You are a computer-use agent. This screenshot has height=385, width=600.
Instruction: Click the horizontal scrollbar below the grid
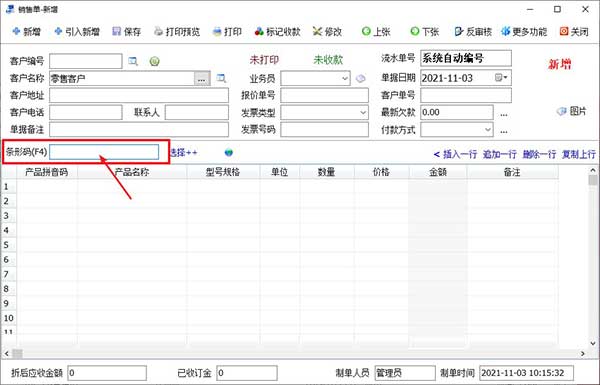(295, 354)
